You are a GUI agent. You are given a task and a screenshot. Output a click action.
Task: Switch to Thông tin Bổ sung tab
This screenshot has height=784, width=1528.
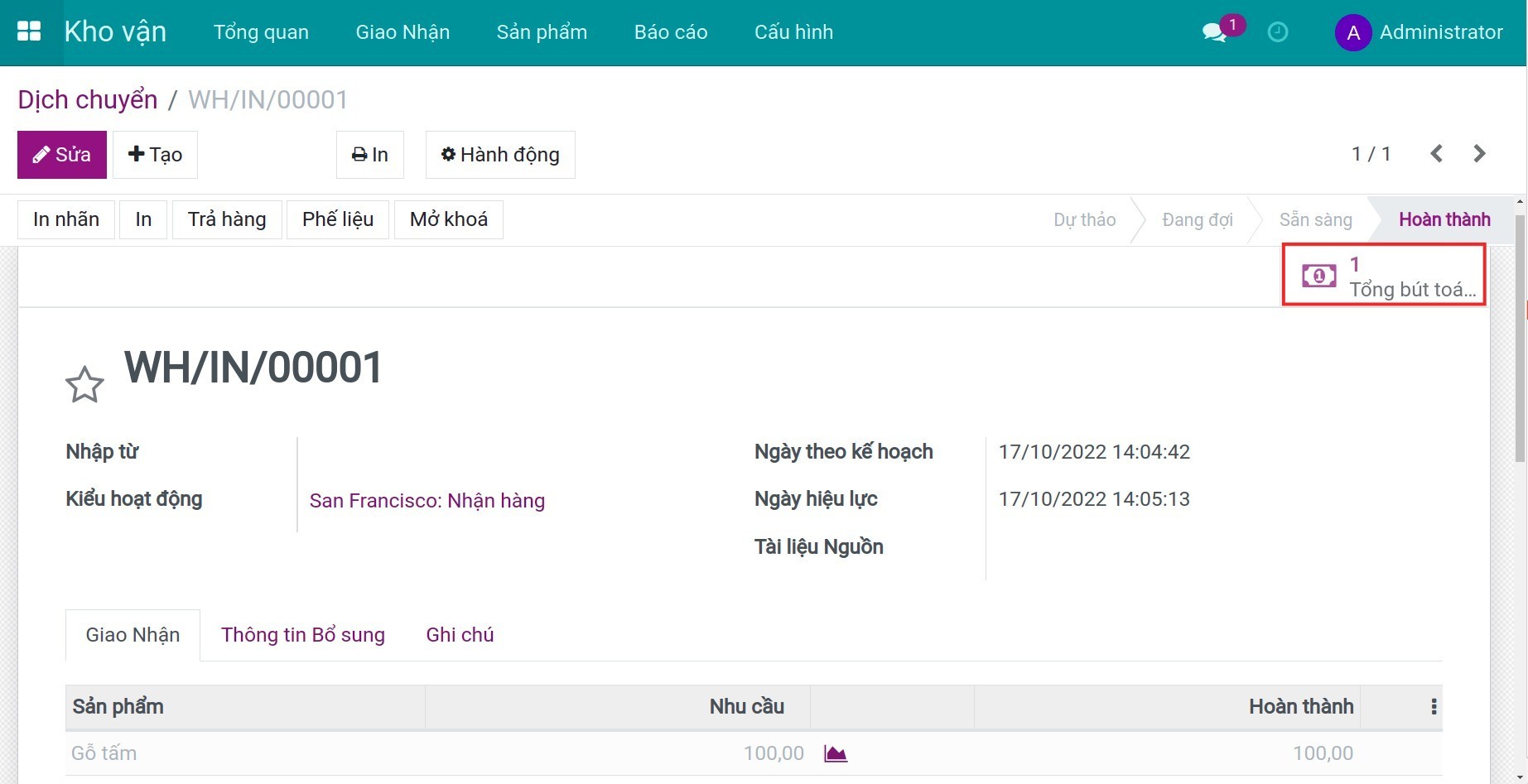pyautogui.click(x=302, y=635)
